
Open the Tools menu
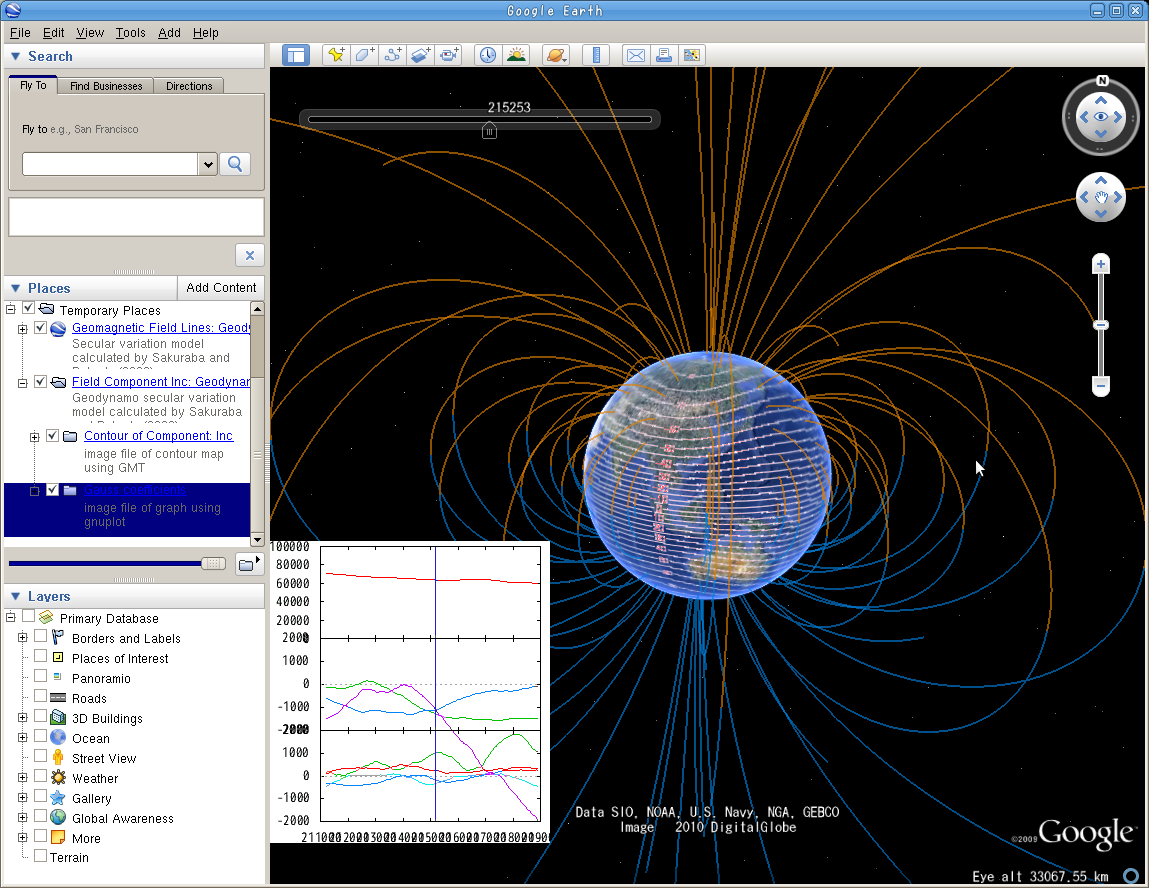coord(130,33)
